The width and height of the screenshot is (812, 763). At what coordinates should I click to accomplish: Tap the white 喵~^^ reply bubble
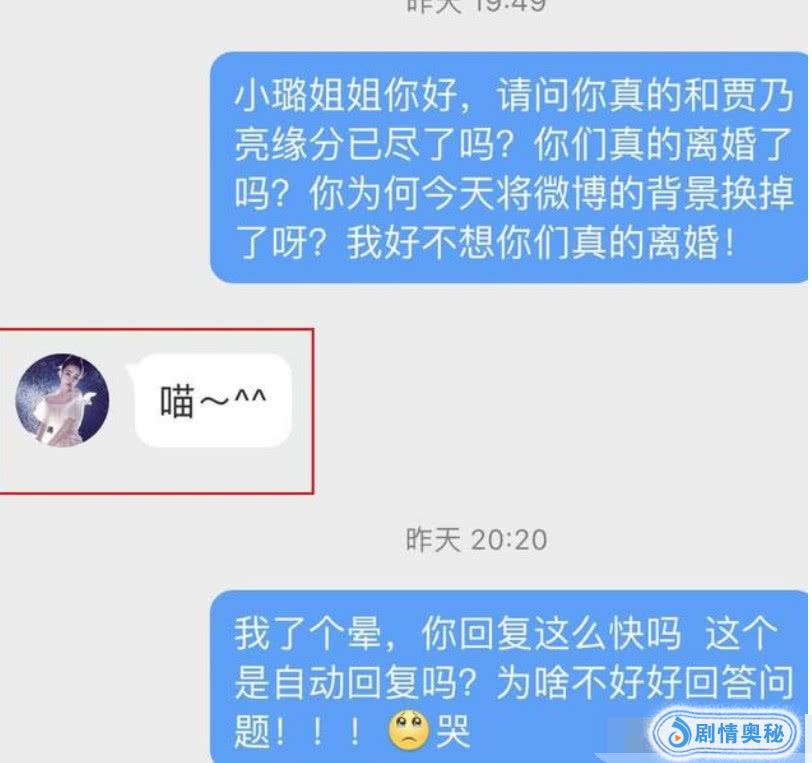pyautogui.click(x=213, y=400)
